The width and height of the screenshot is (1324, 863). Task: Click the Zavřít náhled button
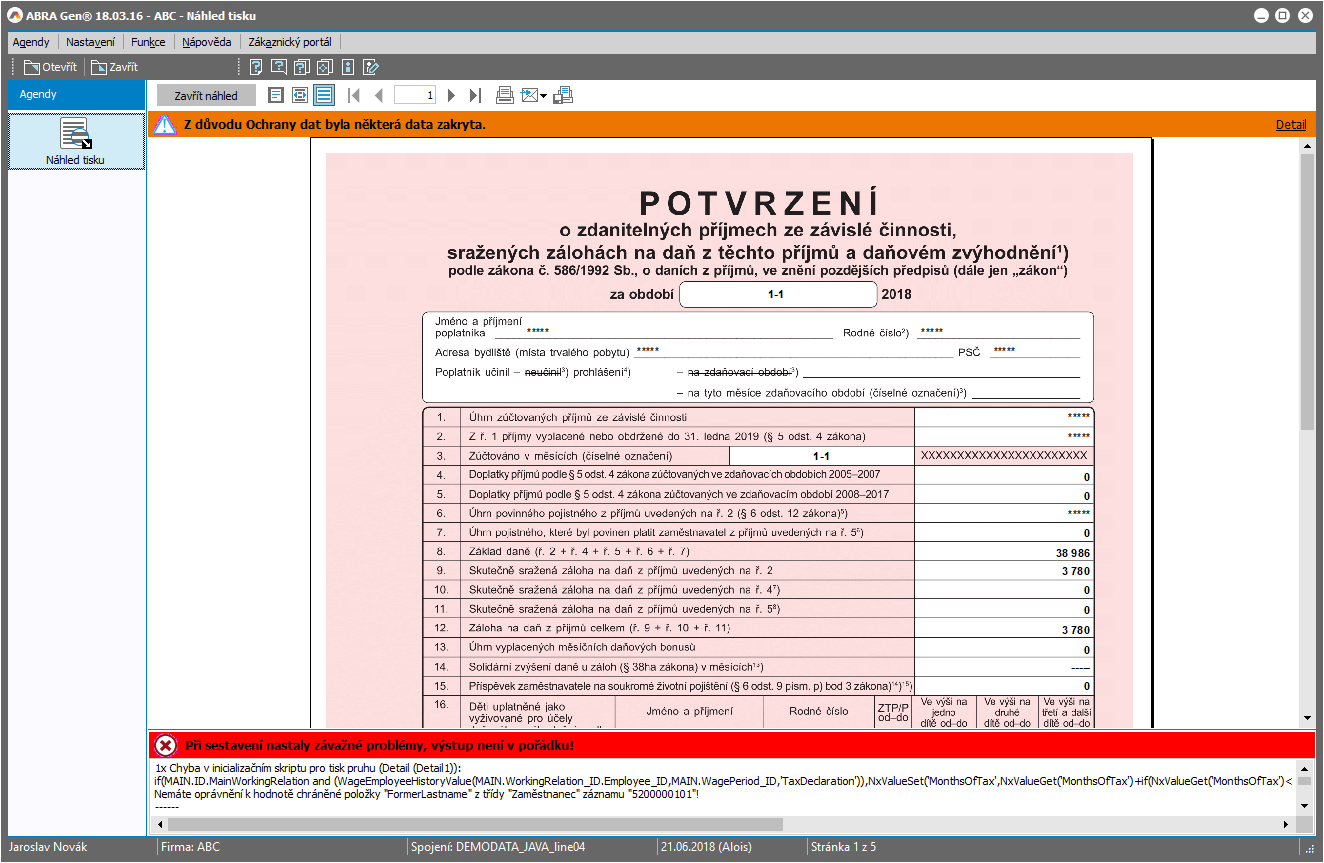(x=206, y=96)
